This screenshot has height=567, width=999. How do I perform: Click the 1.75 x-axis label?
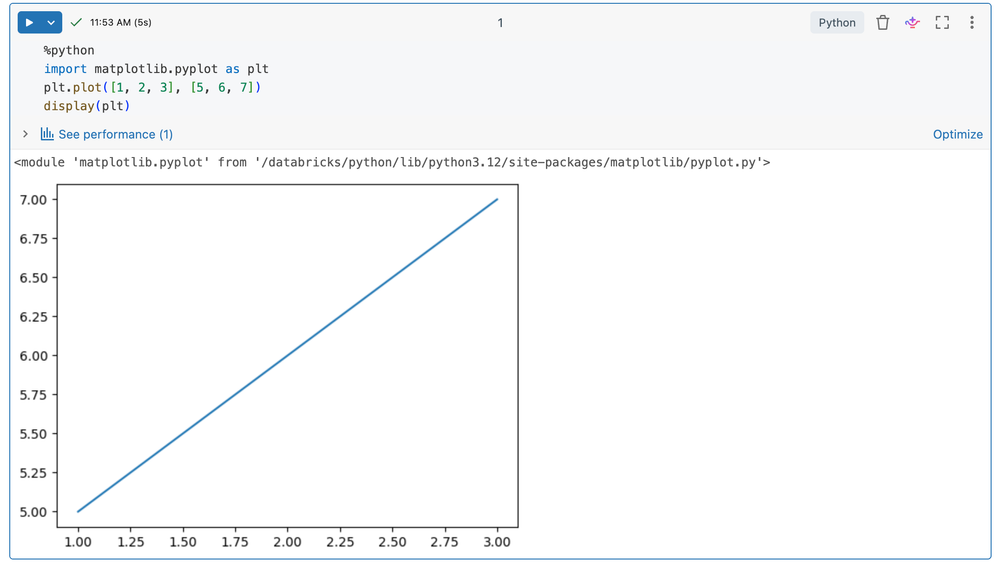(235, 542)
